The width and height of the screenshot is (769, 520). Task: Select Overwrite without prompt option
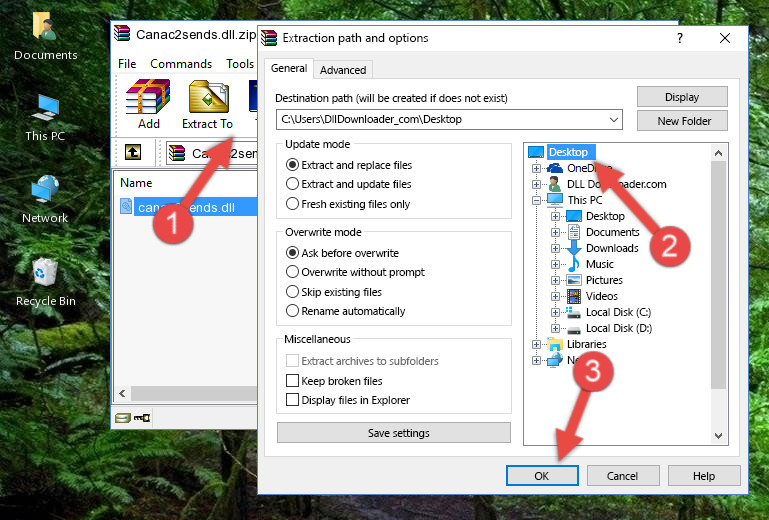[292, 272]
